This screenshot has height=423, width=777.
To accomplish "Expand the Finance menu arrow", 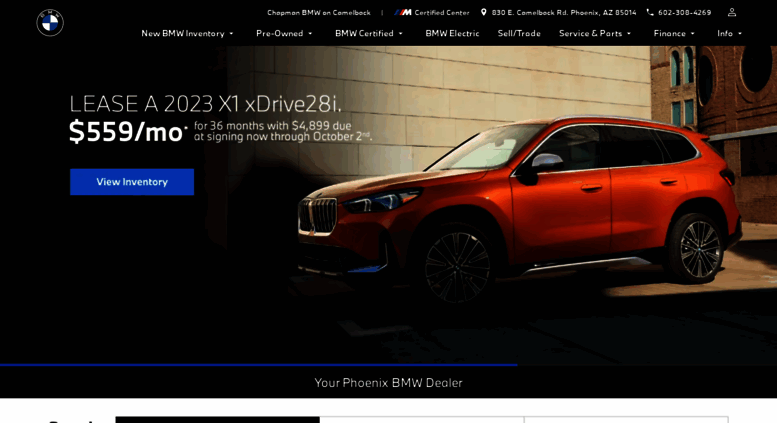I will click(693, 34).
